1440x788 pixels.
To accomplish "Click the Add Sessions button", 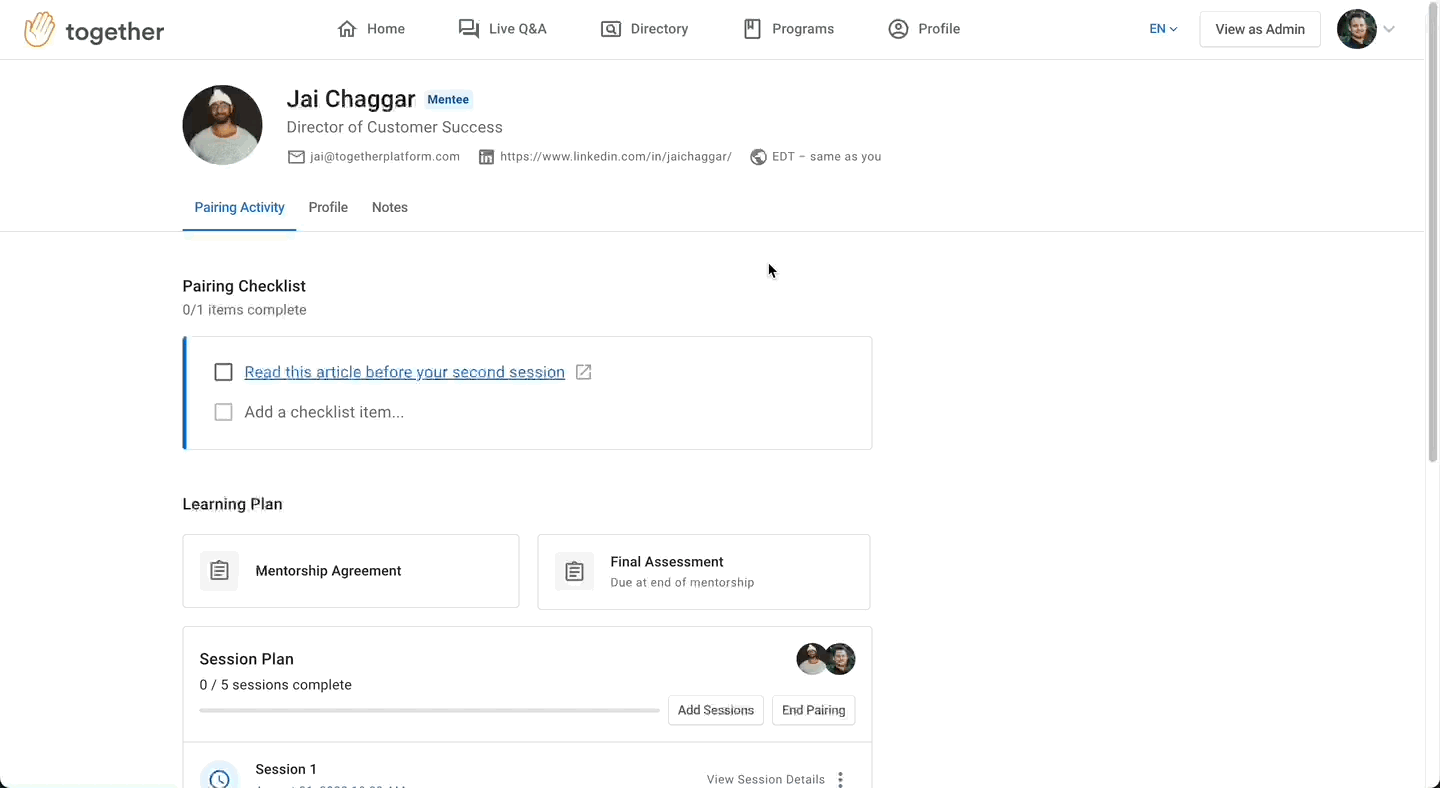I will [716, 710].
